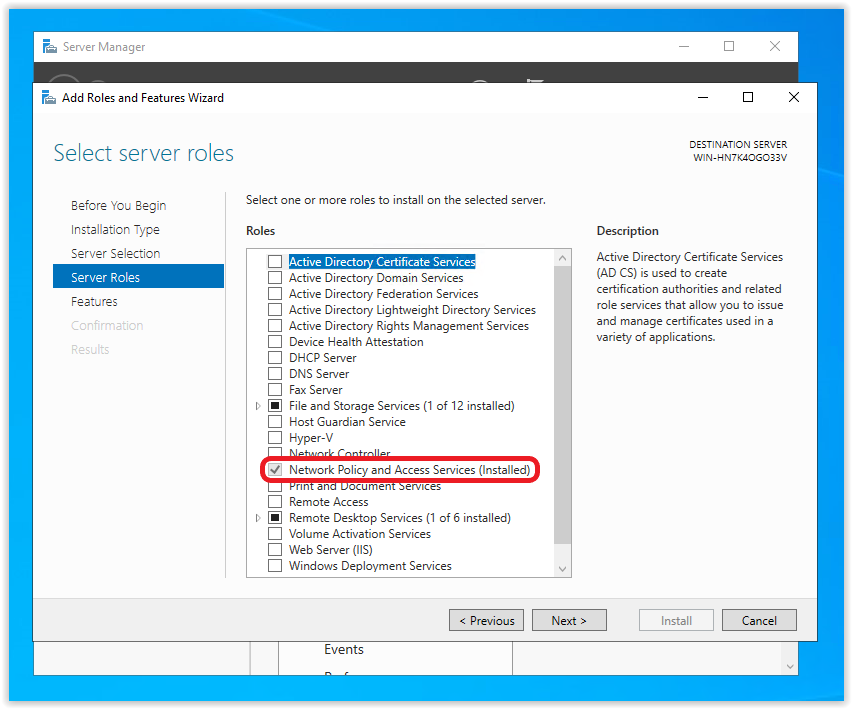Check Volume Activation Services role

click(x=275, y=534)
